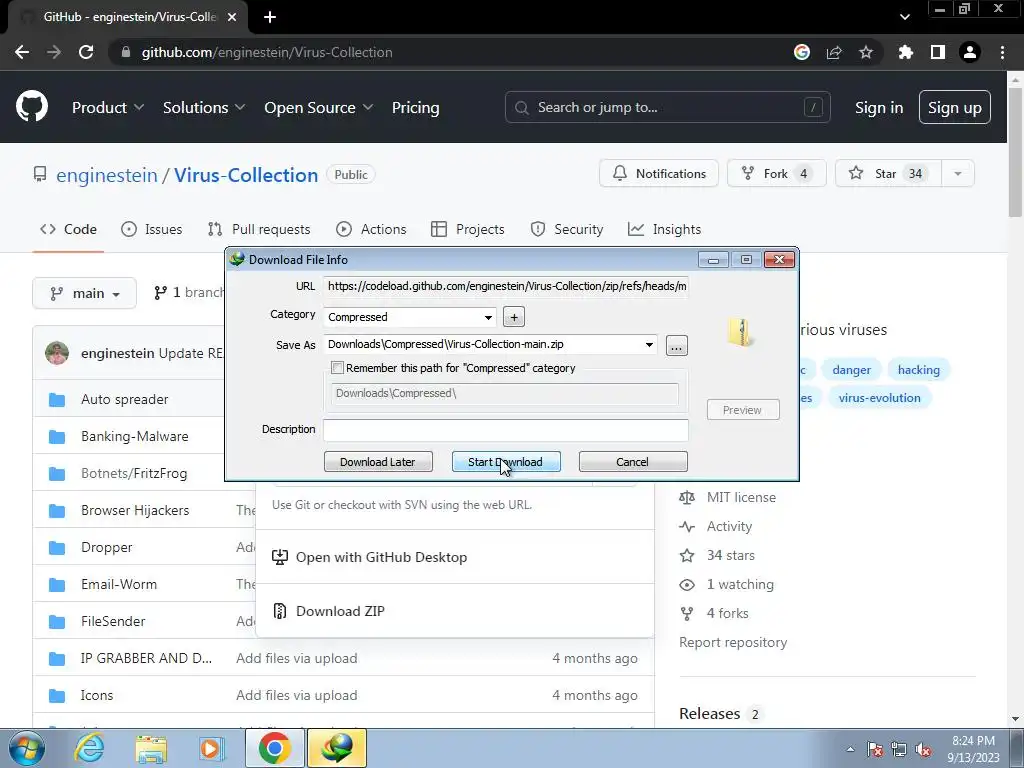Screen dimensions: 1024x768
Task: Open the Email-Worm folder
Action: (119, 584)
